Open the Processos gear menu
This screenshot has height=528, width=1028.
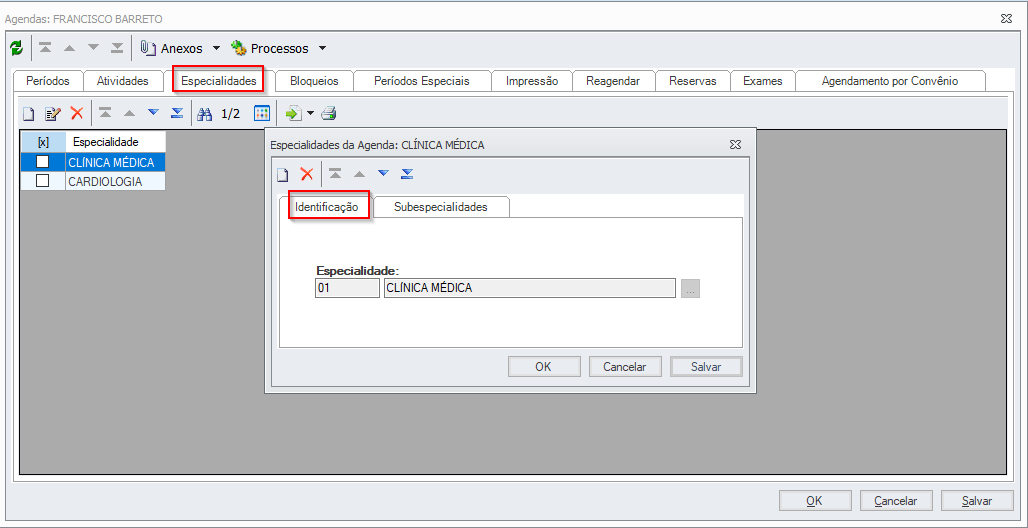click(x=269, y=49)
